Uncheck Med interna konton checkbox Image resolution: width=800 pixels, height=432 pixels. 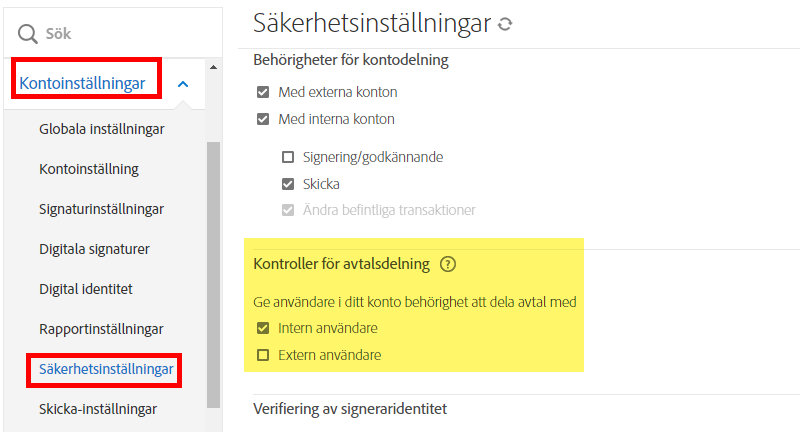[x=263, y=119]
